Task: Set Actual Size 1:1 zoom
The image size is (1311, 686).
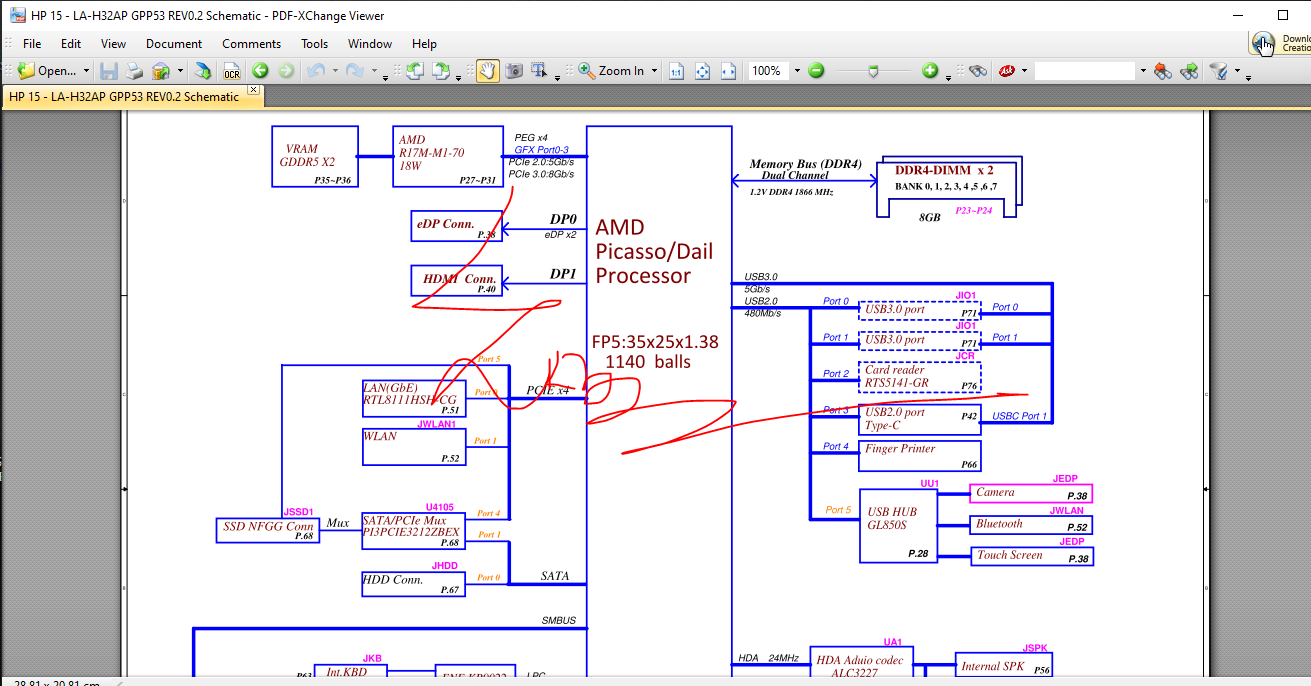Action: [676, 71]
